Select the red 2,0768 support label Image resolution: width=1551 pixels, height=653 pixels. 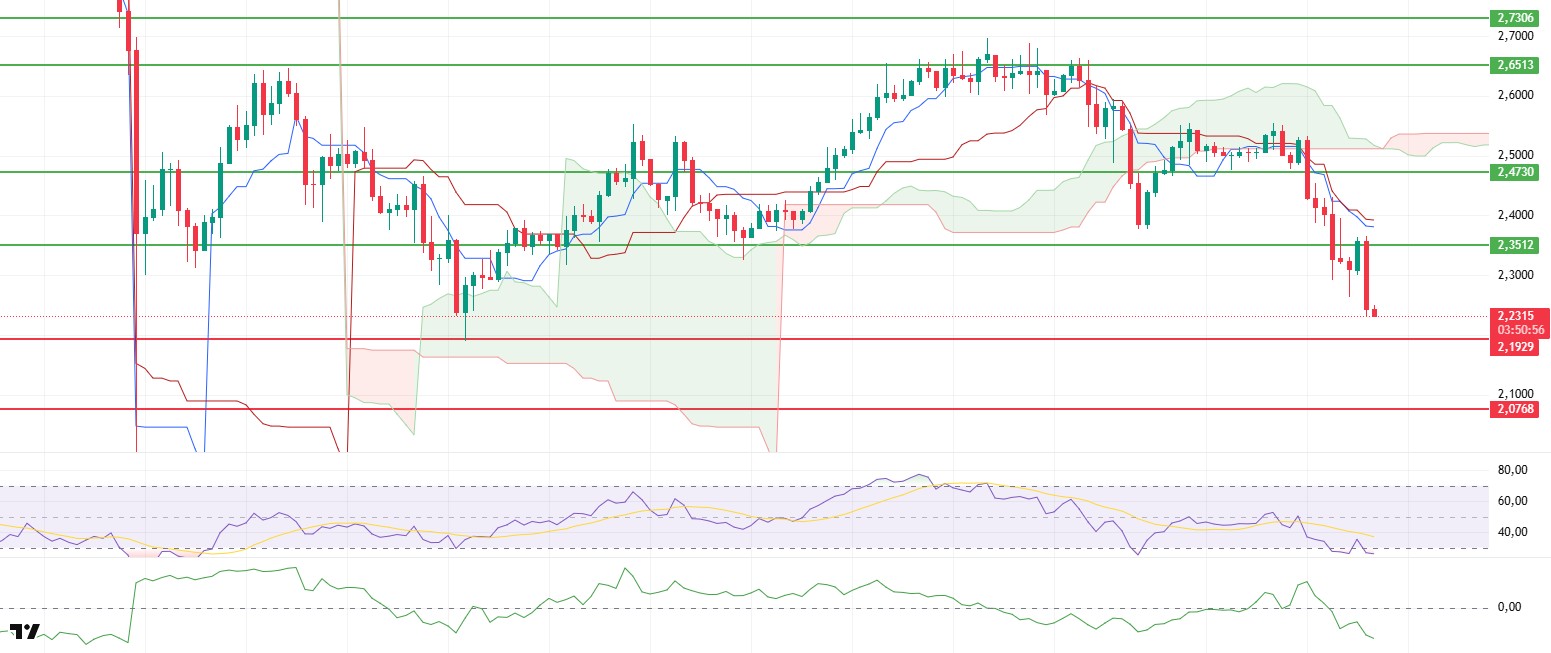point(1516,409)
